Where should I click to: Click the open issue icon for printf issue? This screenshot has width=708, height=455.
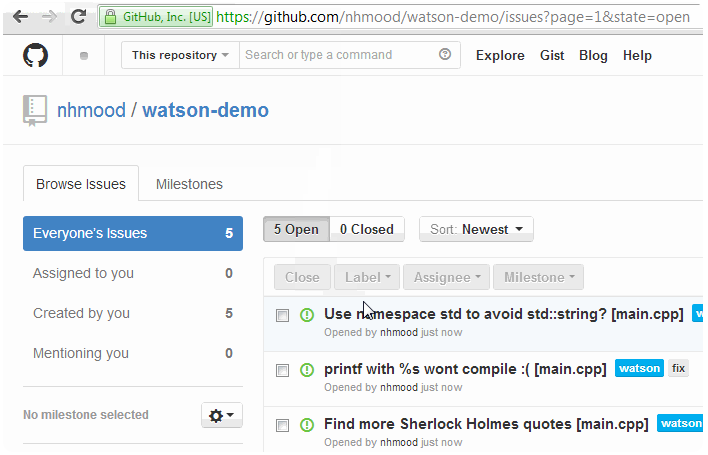pyautogui.click(x=307, y=369)
